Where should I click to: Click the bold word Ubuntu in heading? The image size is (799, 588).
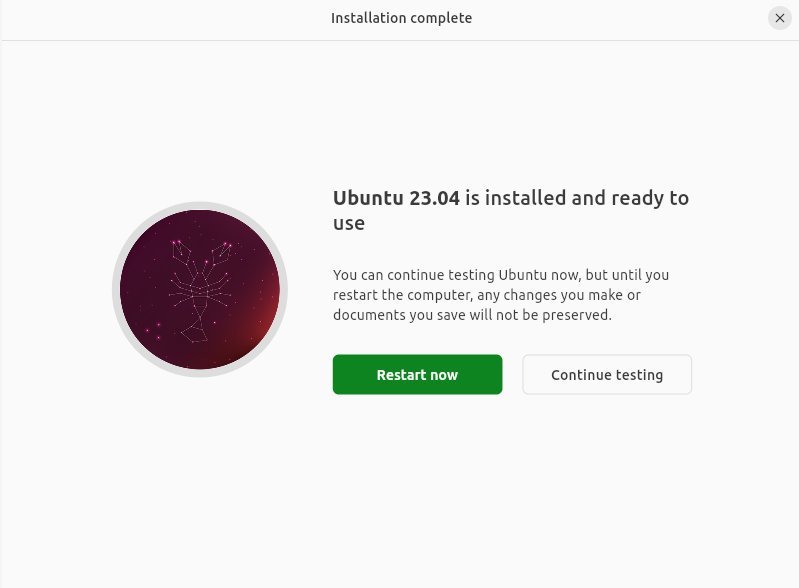click(368, 198)
